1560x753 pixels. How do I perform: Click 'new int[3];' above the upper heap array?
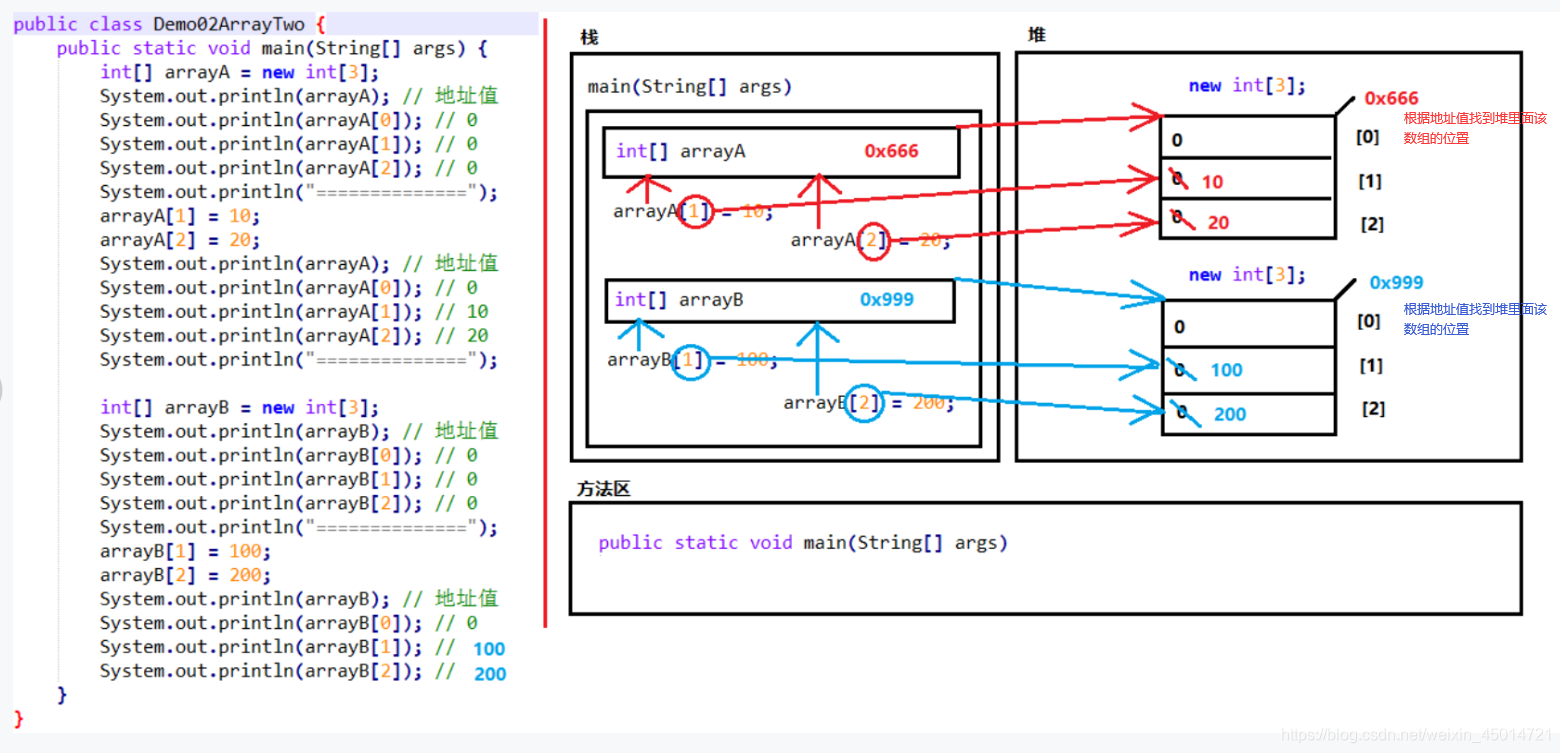point(1247,86)
